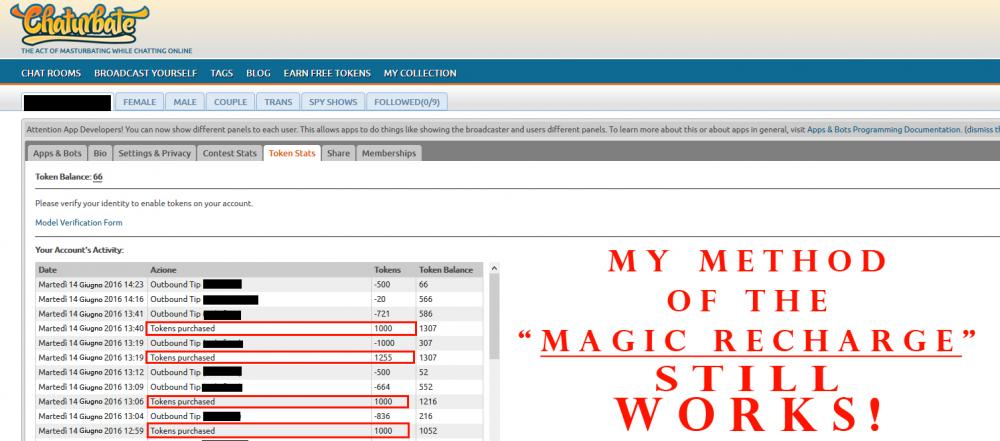
Task: Open BROADCAST YOURSELF in the navigation bar
Action: 145,73
